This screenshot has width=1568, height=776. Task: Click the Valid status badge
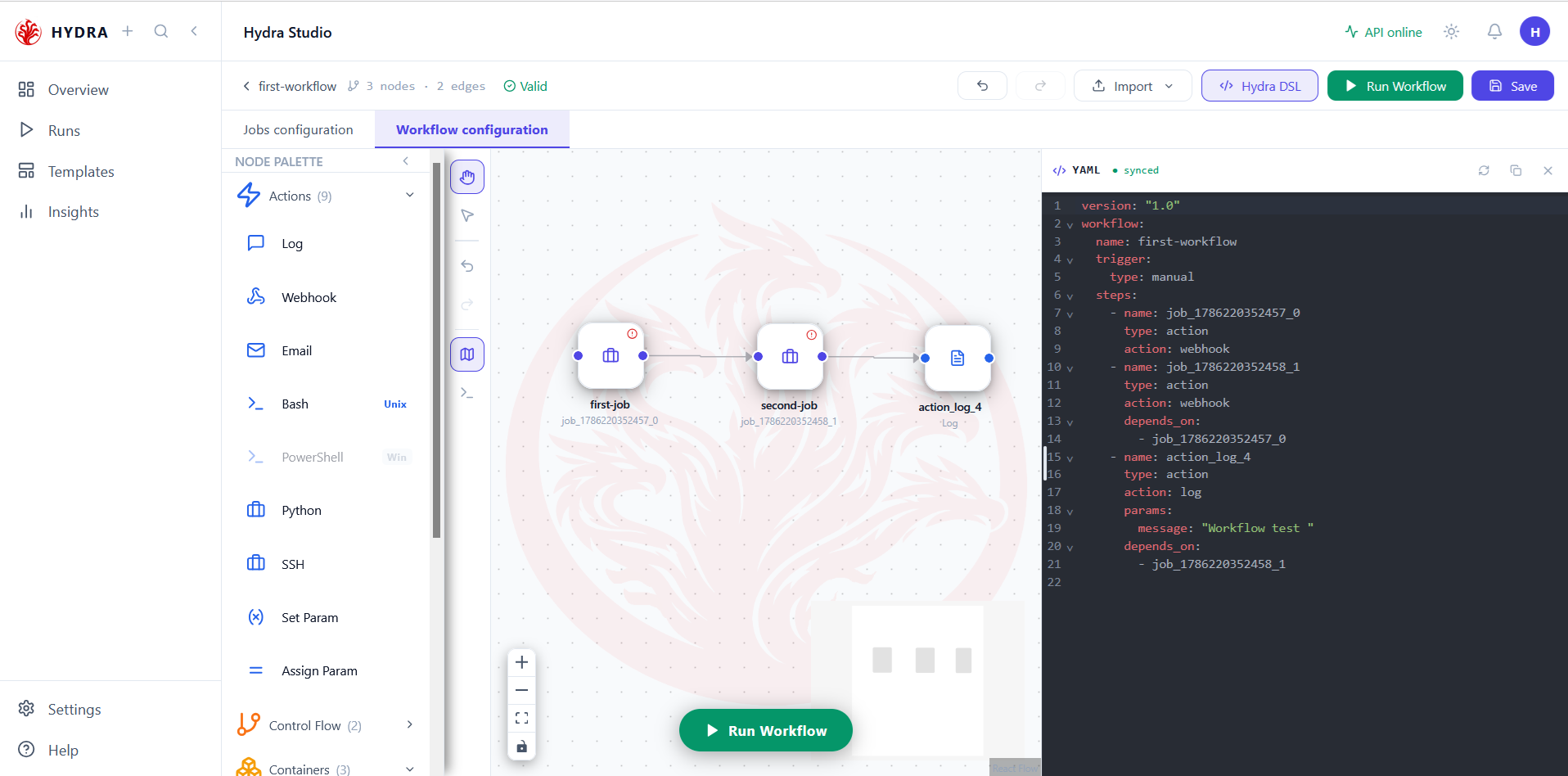click(x=525, y=86)
